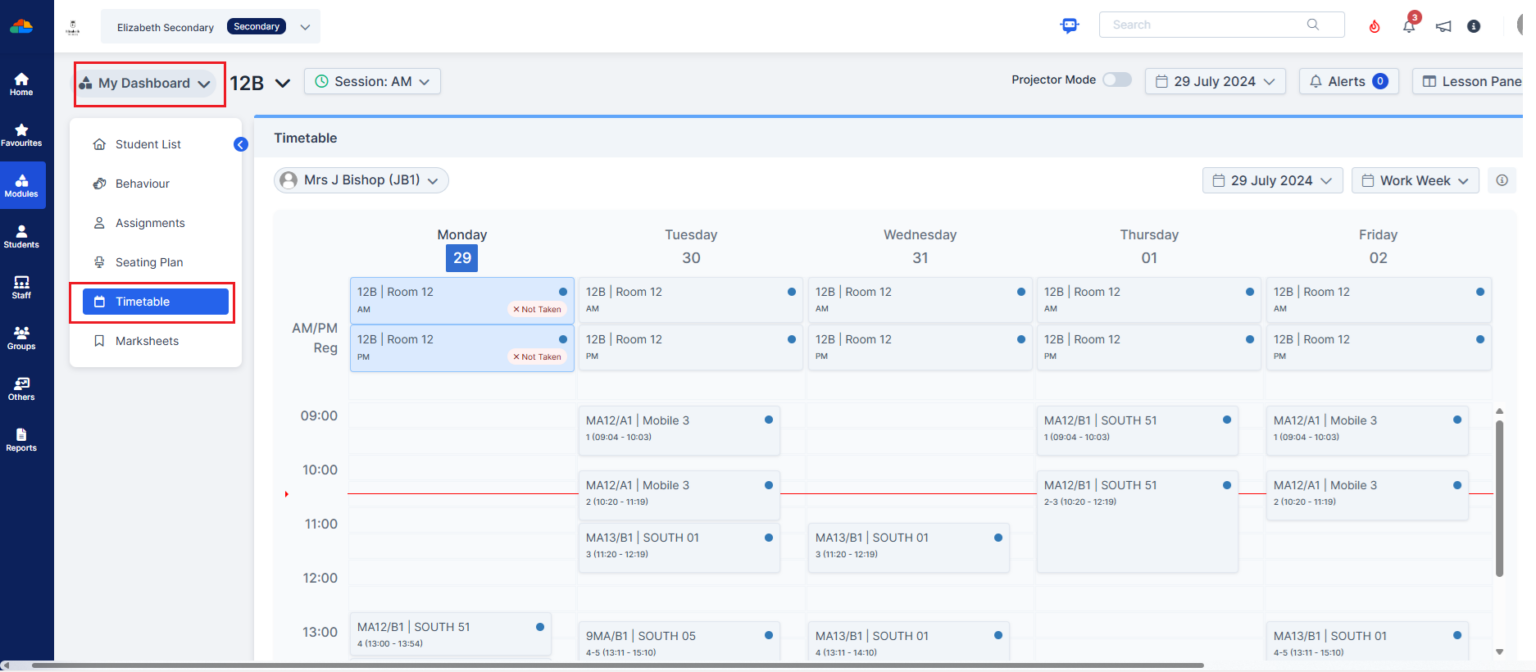Viewport: 1536px width, 672px height.
Task: Open notifications via the bell icon
Action: (x=1408, y=26)
